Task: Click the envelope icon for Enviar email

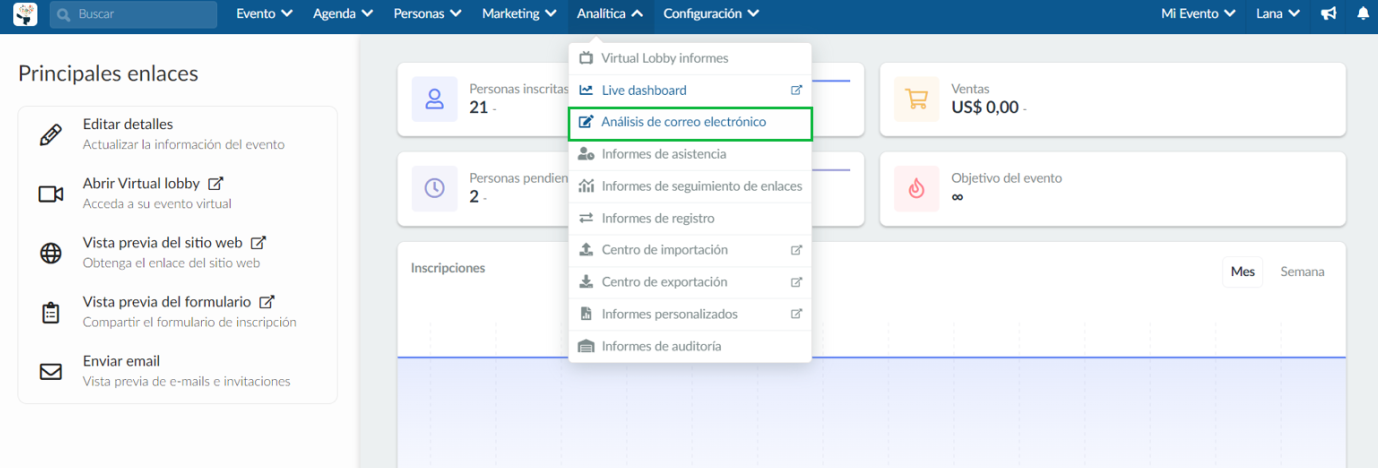Action: click(x=50, y=371)
